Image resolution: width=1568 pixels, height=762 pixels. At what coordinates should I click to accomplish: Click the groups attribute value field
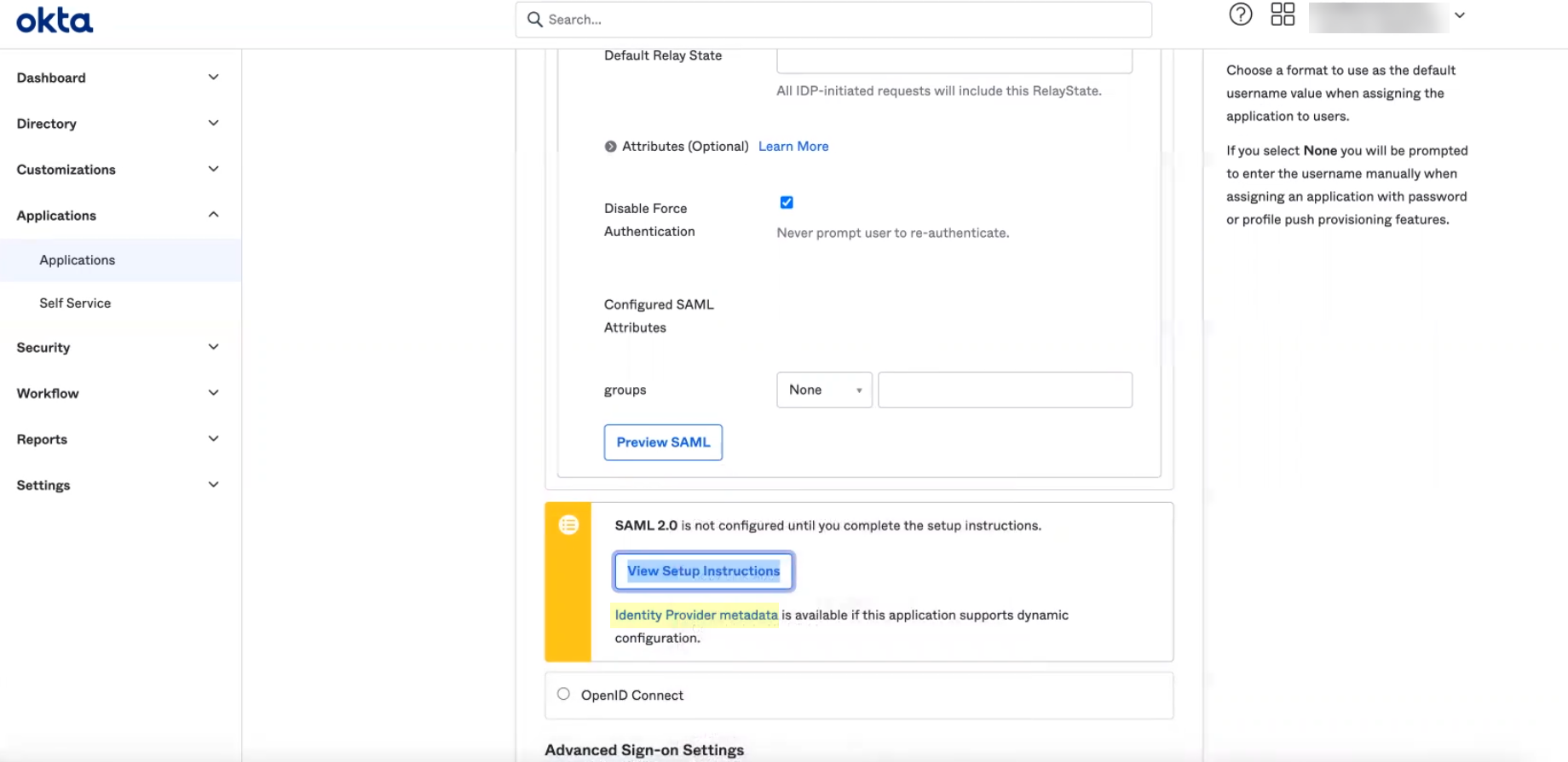(x=1005, y=390)
